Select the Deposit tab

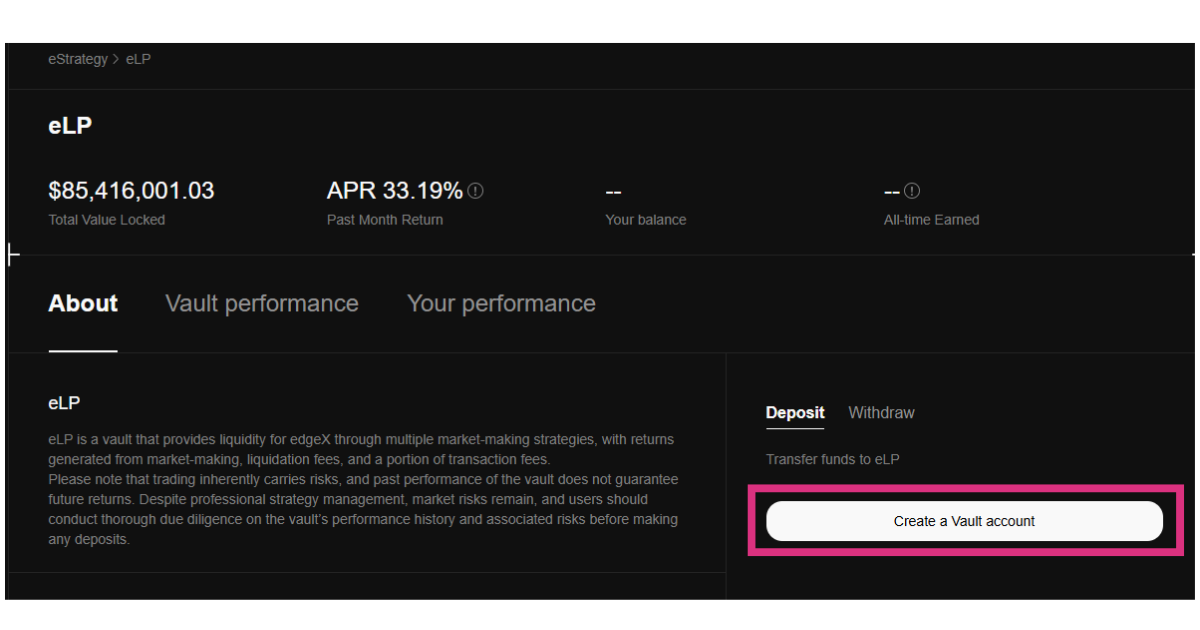pyautogui.click(x=795, y=413)
